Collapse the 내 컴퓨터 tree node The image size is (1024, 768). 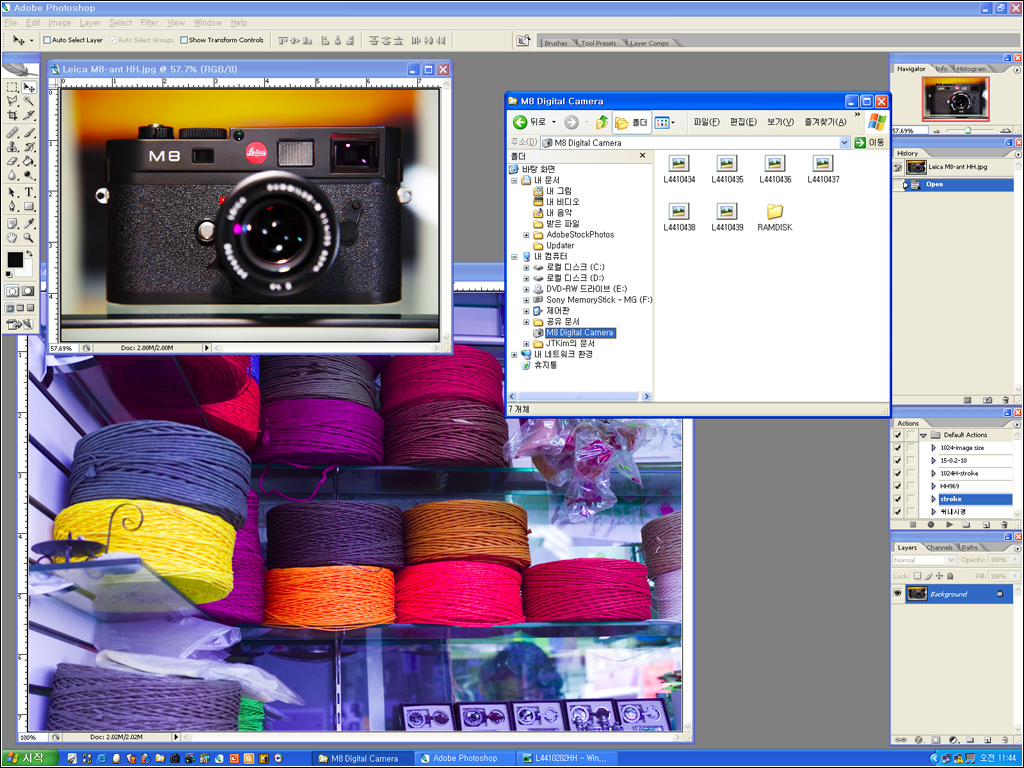coord(514,257)
